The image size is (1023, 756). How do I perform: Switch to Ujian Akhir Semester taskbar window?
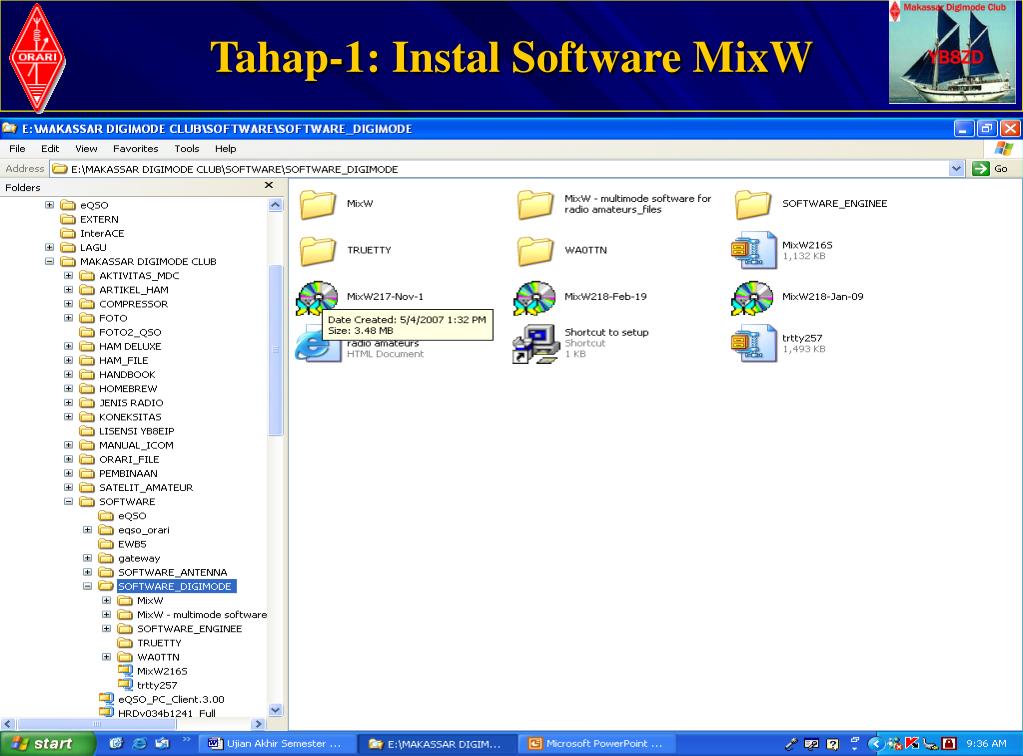point(277,744)
